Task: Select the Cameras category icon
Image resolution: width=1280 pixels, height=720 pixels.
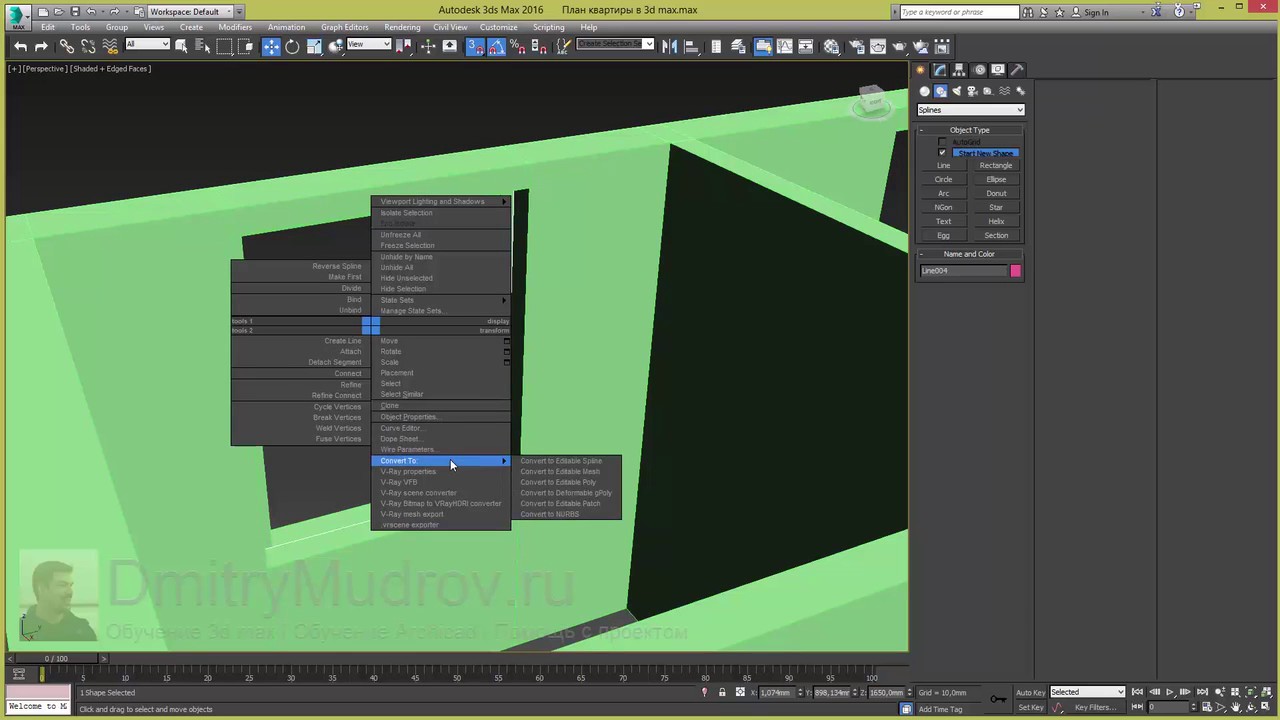Action: (x=973, y=91)
